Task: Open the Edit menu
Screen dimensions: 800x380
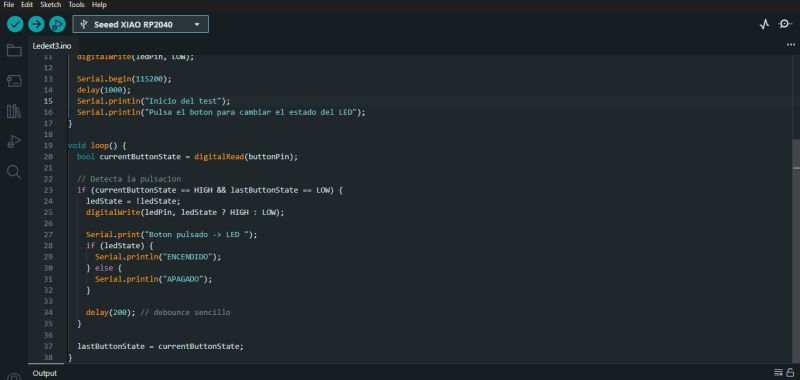Action: pyautogui.click(x=27, y=5)
